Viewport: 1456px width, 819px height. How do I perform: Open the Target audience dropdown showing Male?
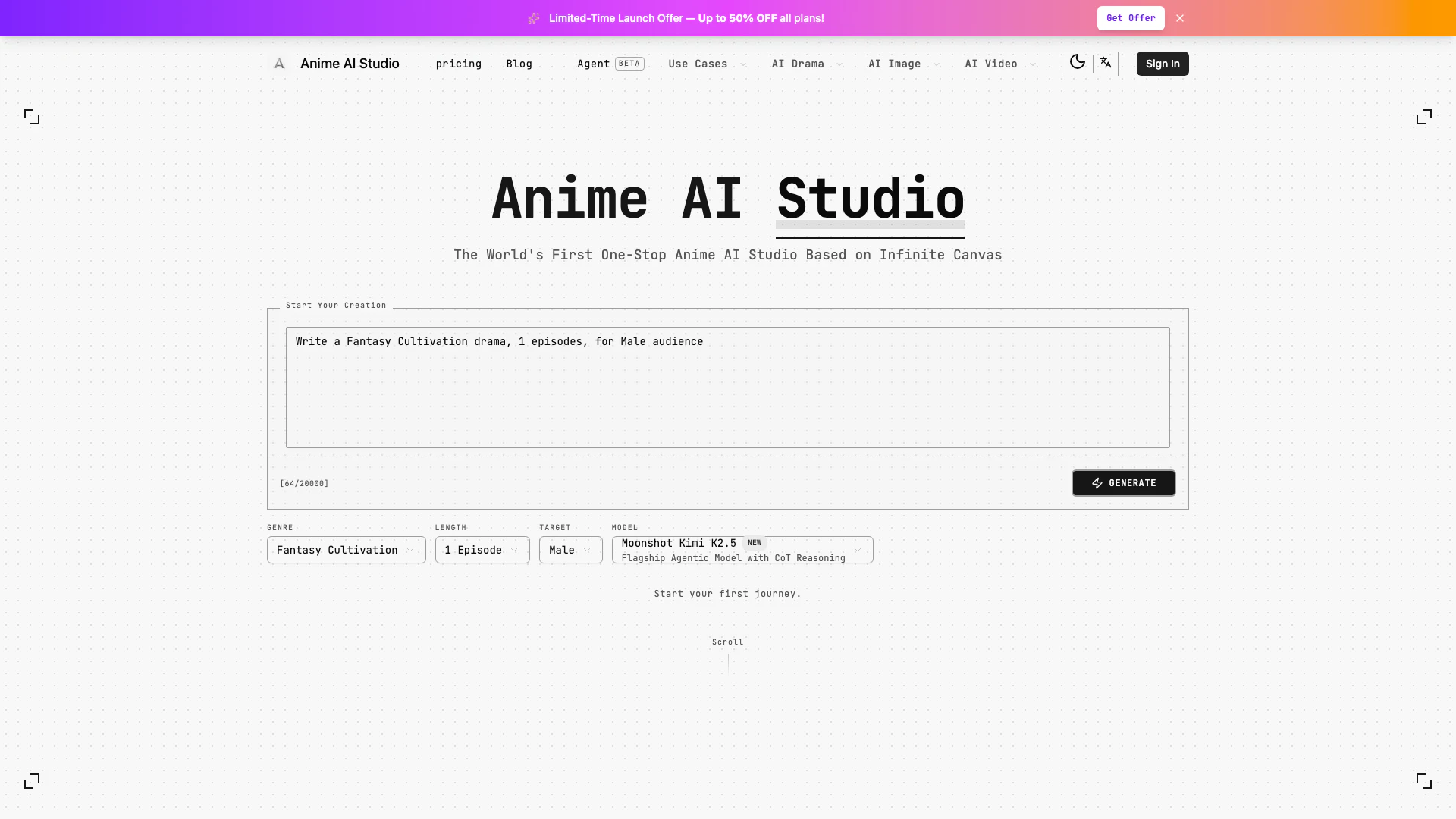pos(570,550)
